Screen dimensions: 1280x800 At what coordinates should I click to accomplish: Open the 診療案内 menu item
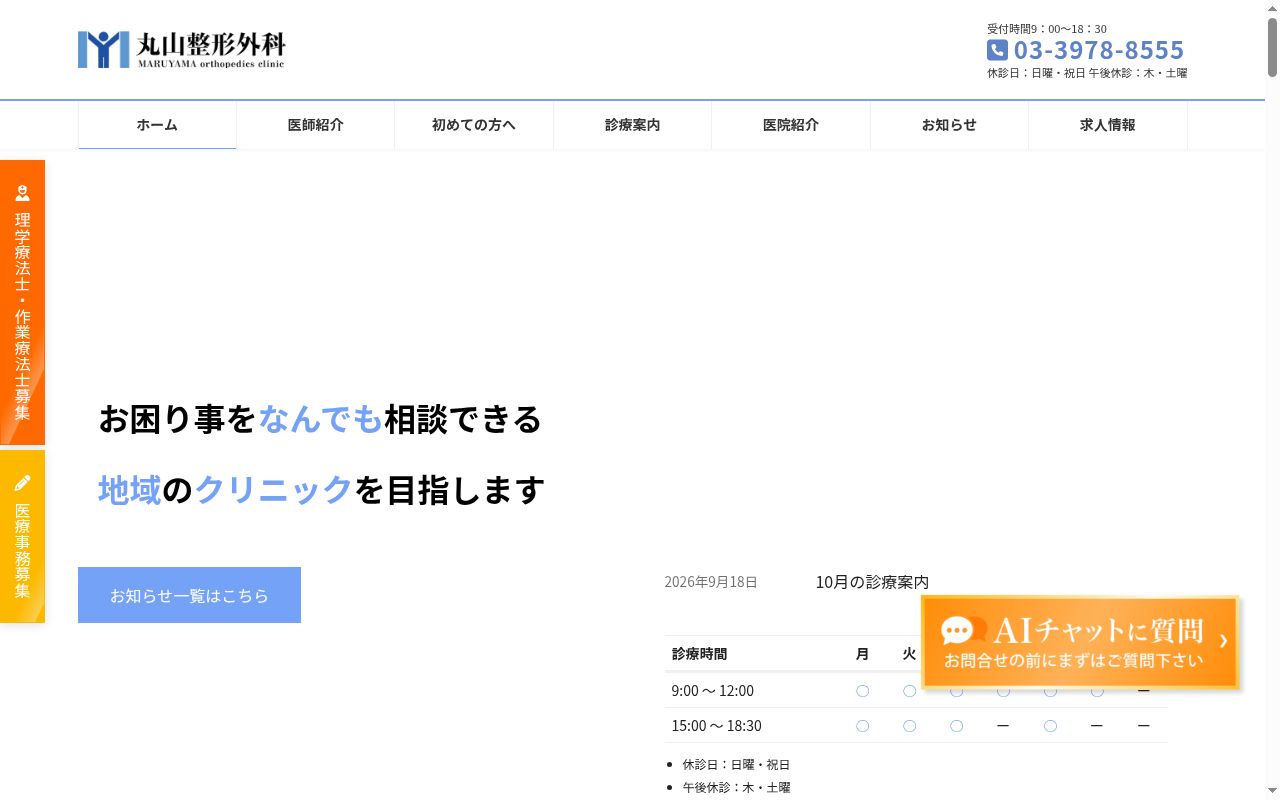[x=632, y=125]
